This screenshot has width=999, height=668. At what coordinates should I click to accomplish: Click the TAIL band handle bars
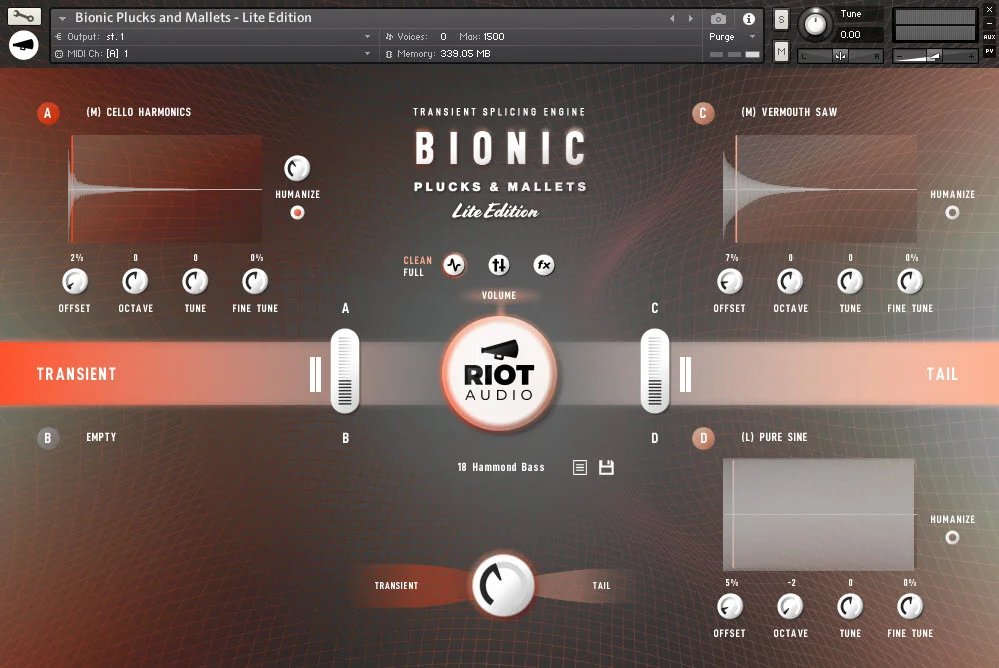pyautogui.click(x=686, y=374)
